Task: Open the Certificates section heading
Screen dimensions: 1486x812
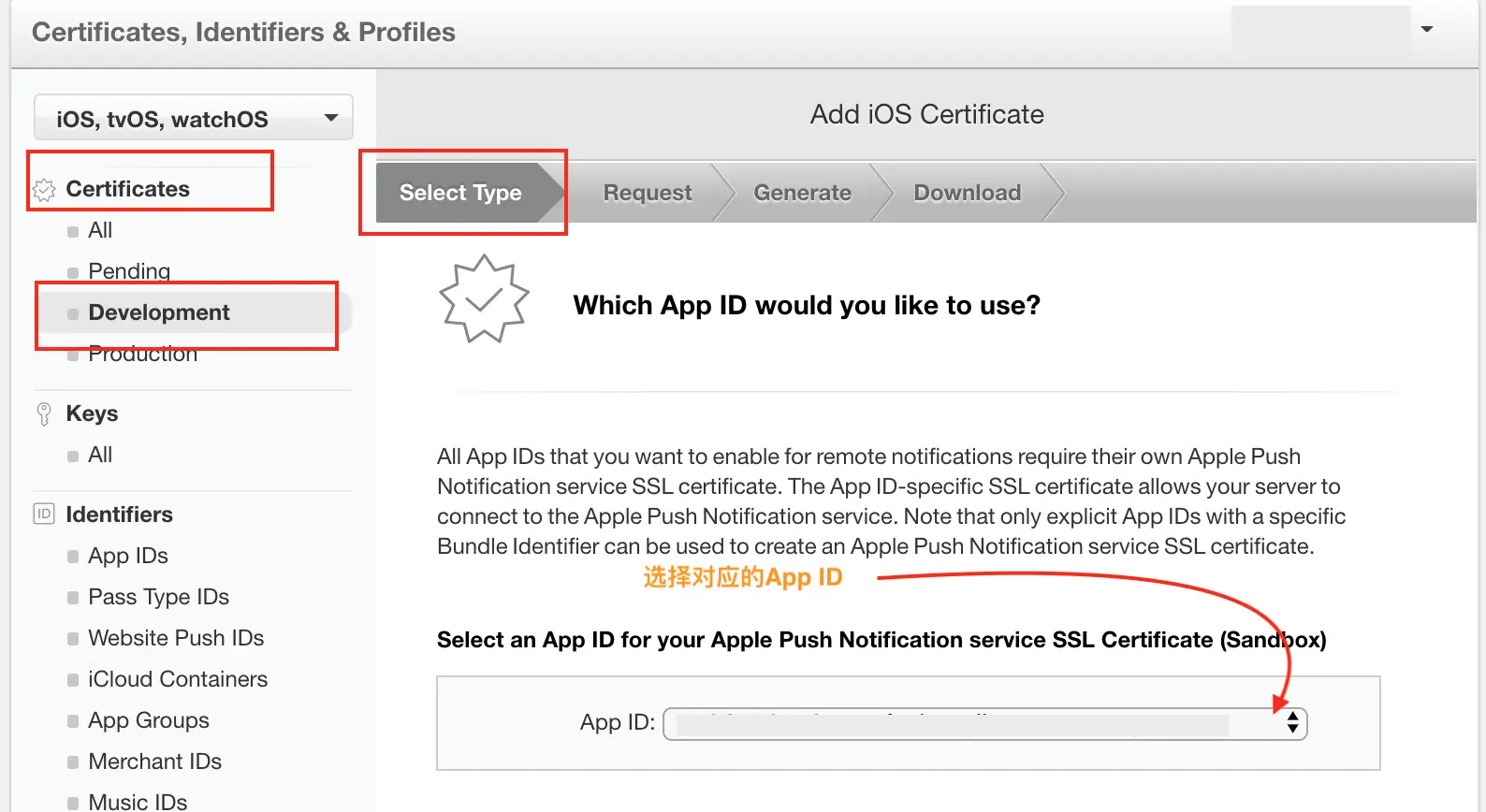Action: pyautogui.click(x=127, y=189)
